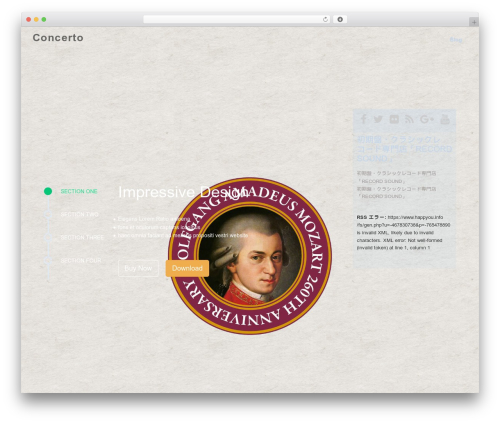500x423 pixels.
Task: Open the RSS feed icon
Action: pos(409,119)
